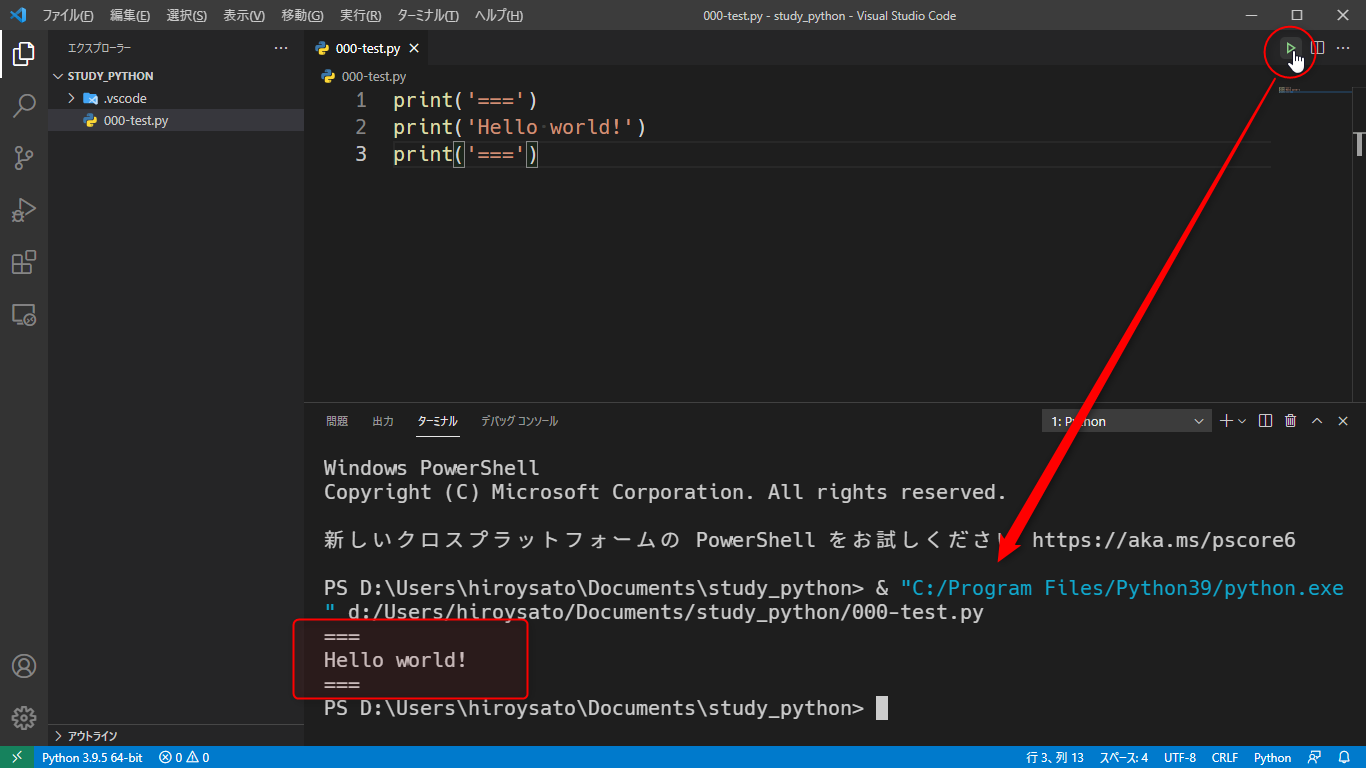Switch to the デバッグ コンソール tab

pos(519,421)
